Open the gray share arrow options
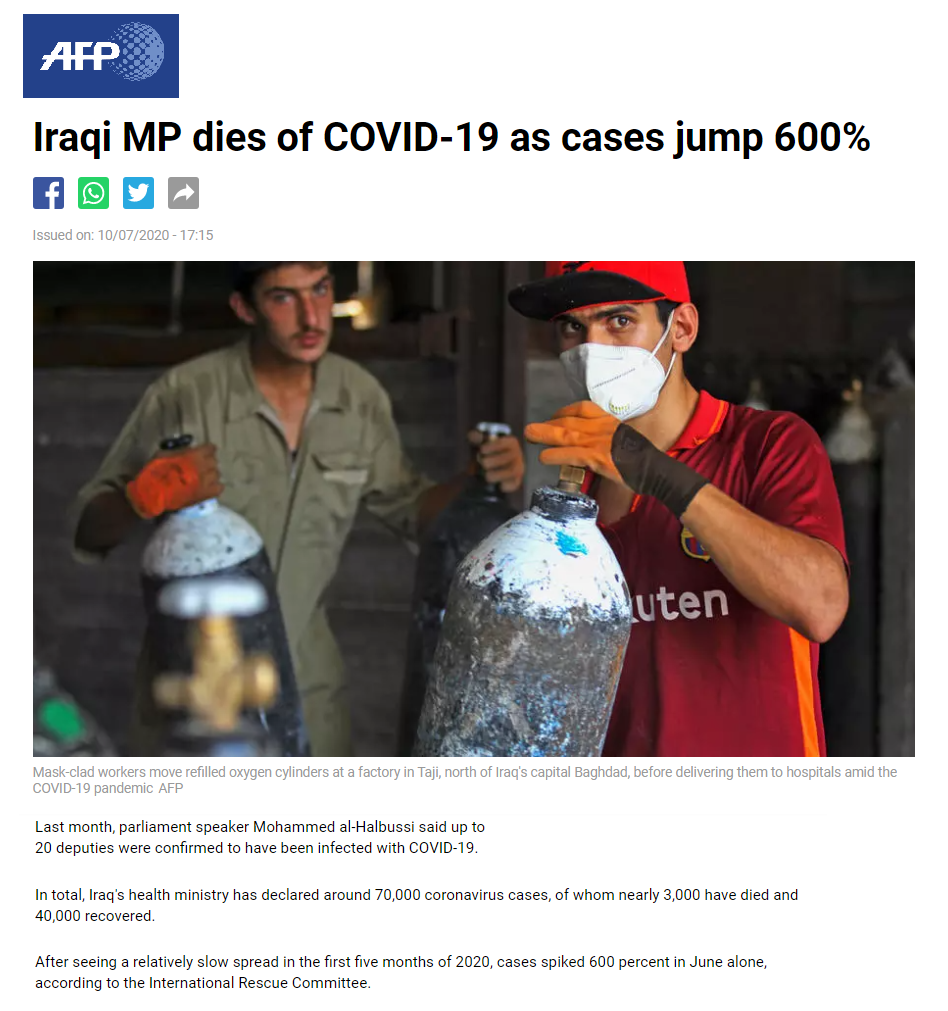Screen dimensions: 948x1011 point(184,193)
